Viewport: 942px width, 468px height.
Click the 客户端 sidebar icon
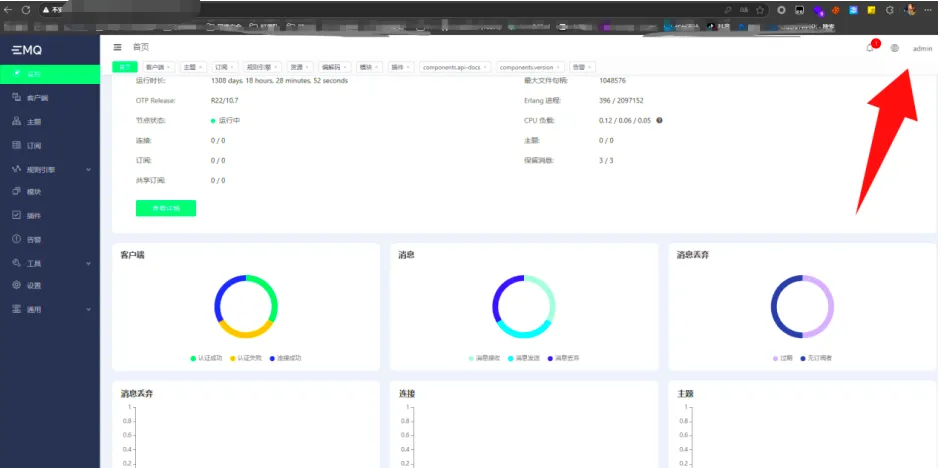click(17, 97)
